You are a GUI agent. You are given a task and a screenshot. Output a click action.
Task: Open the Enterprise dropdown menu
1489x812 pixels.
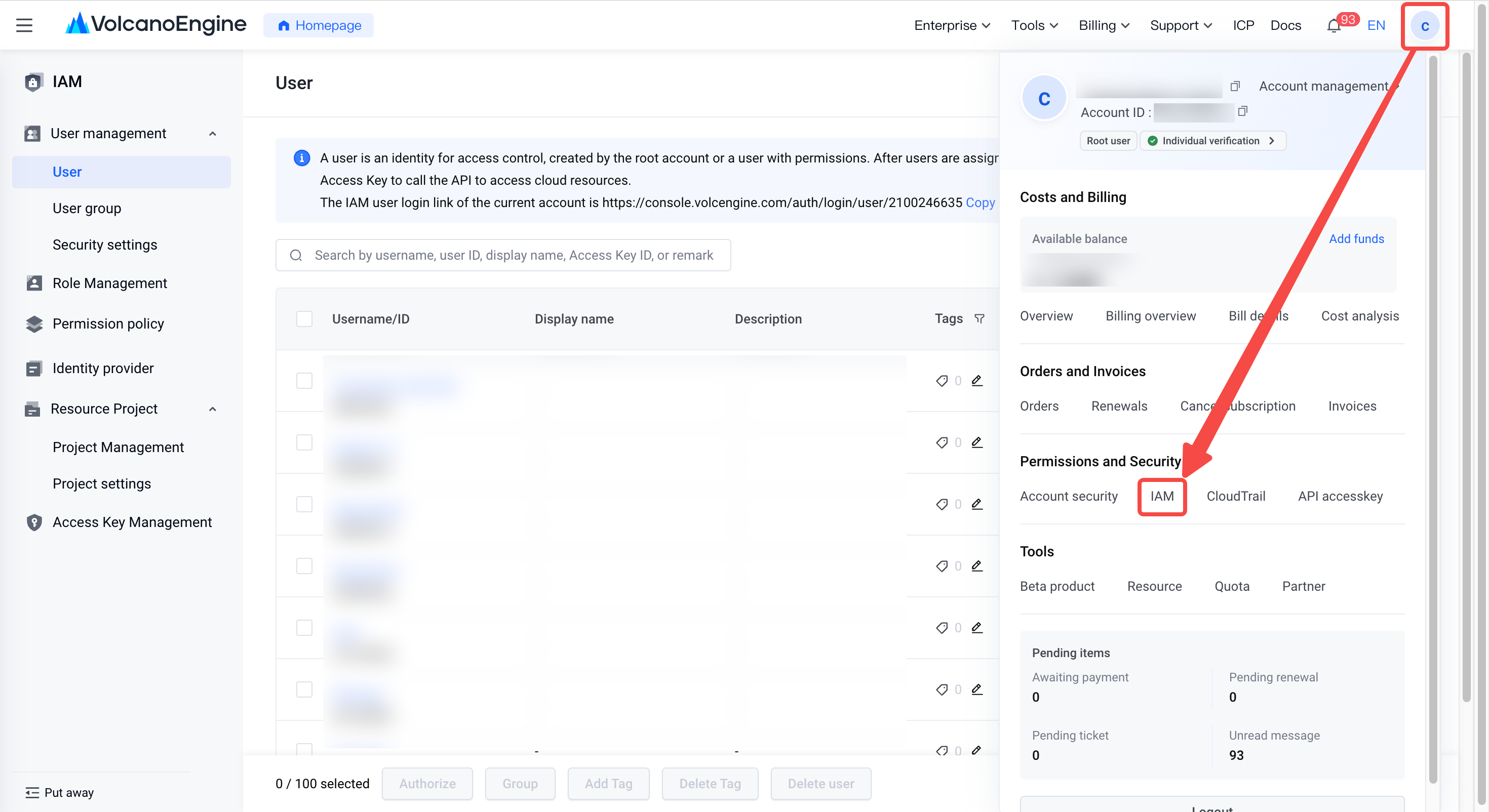[x=952, y=25]
